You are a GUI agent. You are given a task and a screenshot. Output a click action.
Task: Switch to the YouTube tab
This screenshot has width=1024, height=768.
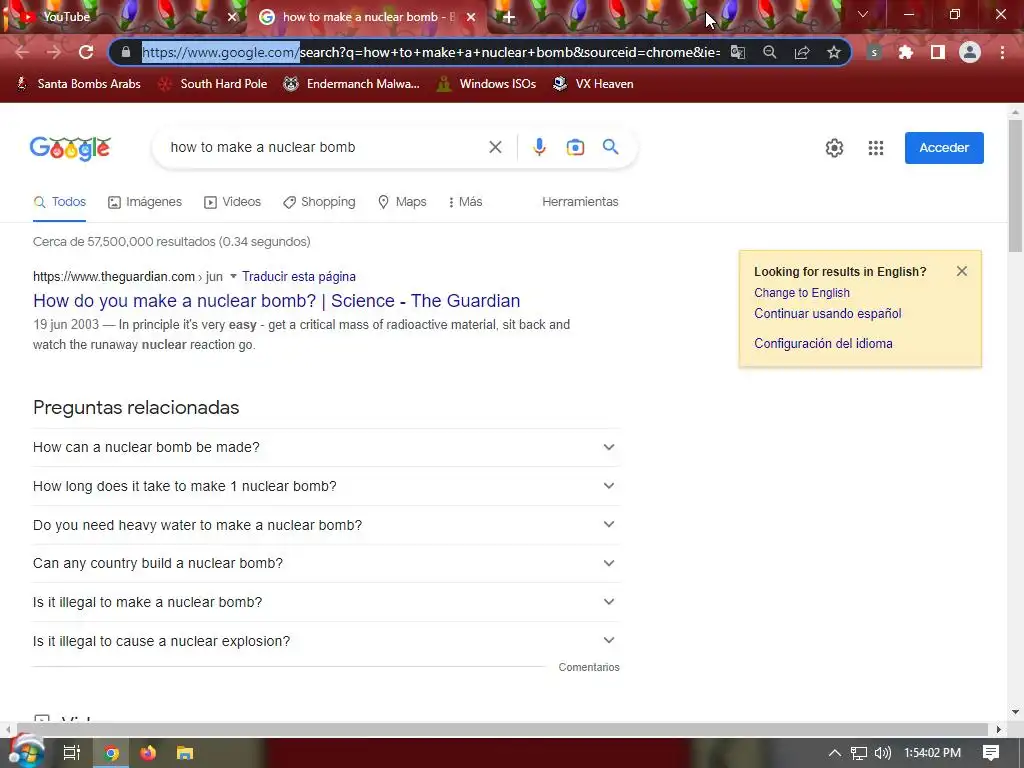tap(124, 17)
